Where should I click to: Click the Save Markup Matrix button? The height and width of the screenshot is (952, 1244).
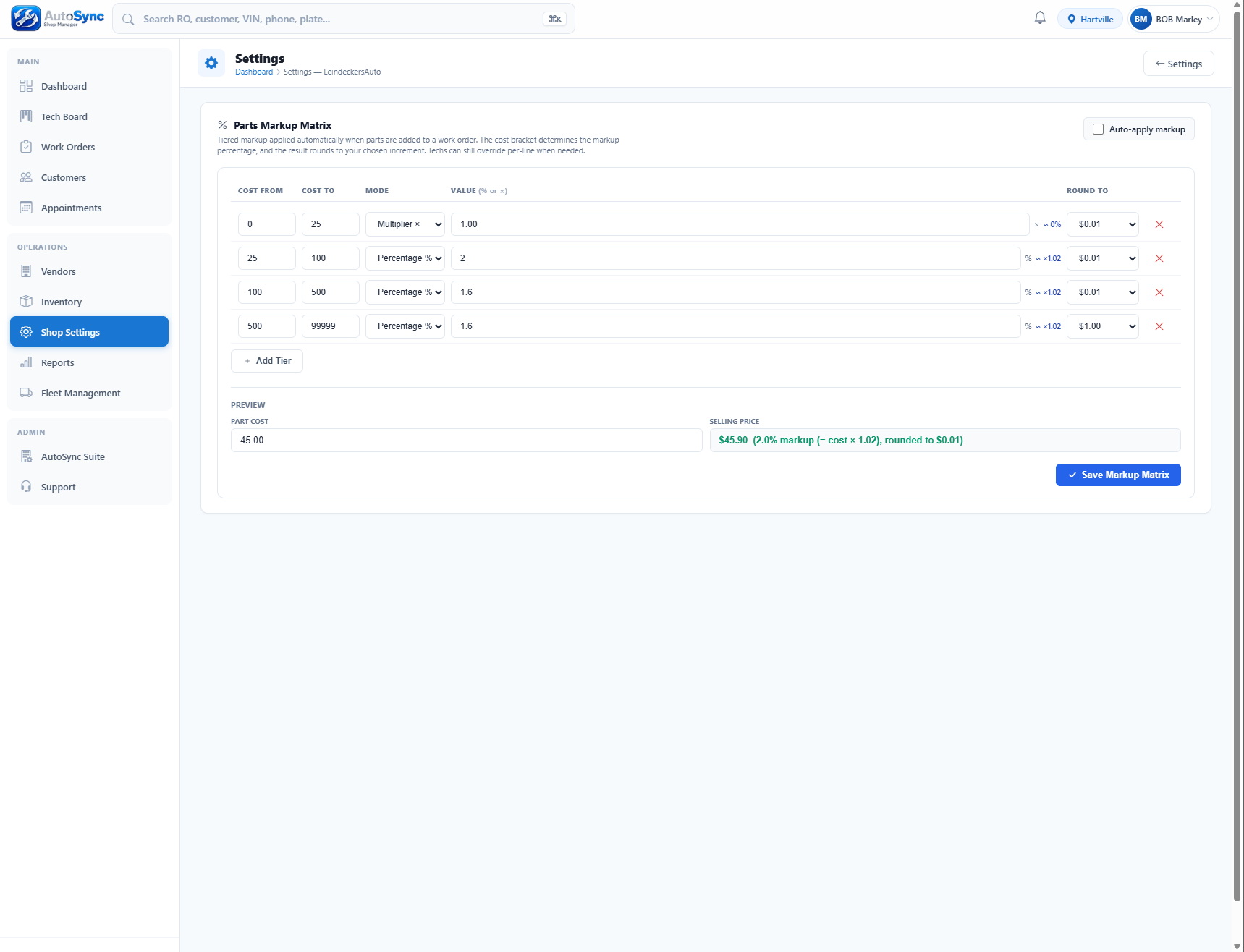[1118, 475]
